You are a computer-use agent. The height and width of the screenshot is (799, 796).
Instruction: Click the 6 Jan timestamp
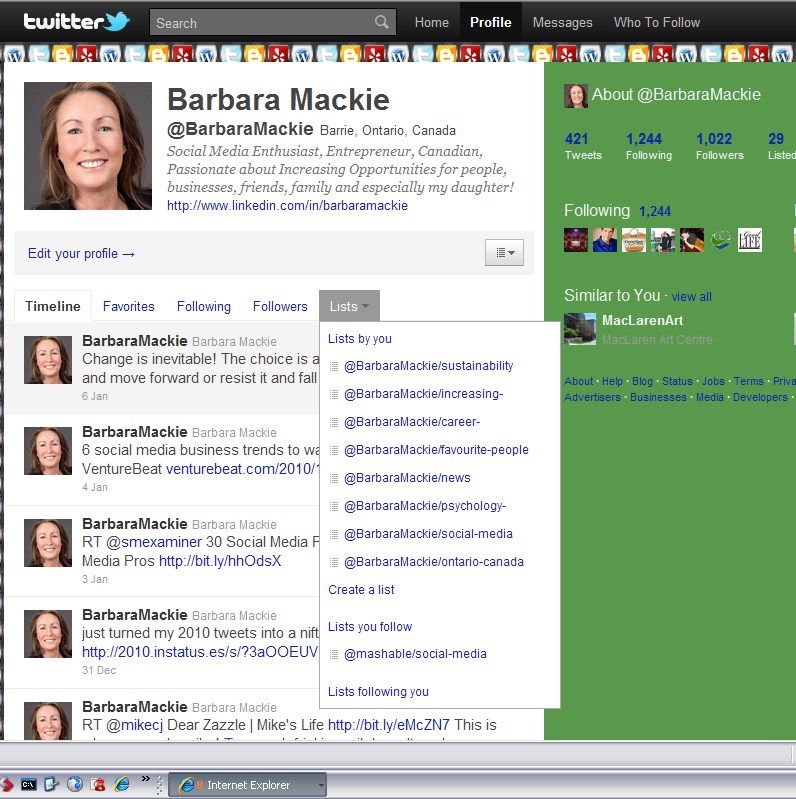95,396
